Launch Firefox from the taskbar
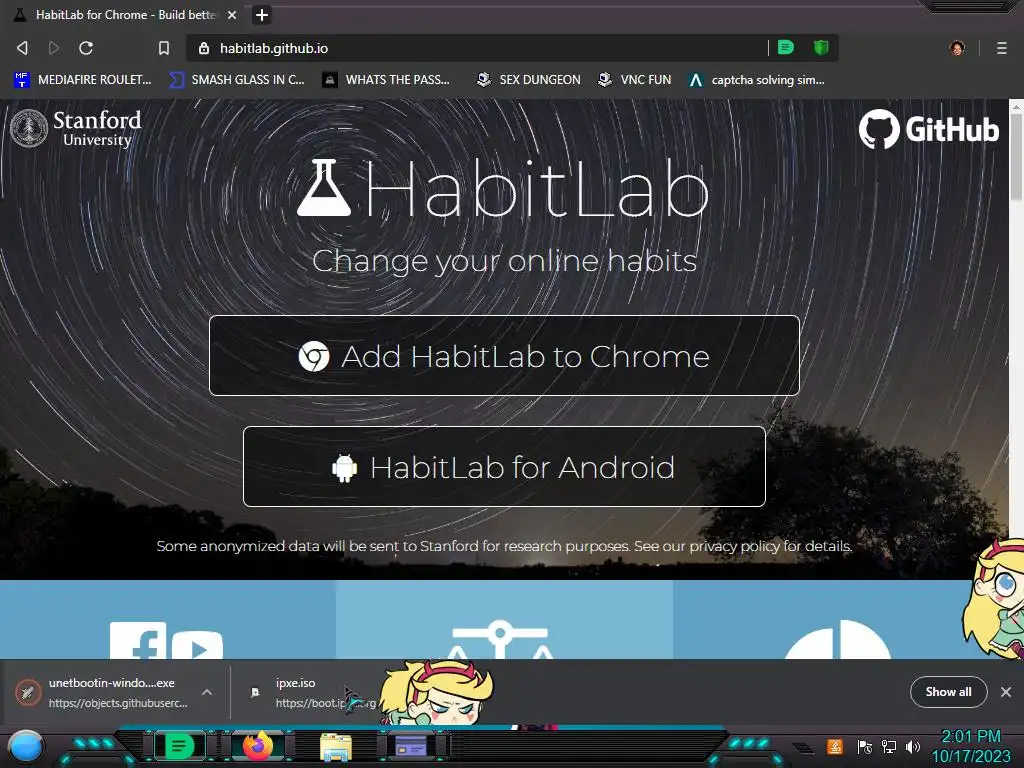 (257, 746)
